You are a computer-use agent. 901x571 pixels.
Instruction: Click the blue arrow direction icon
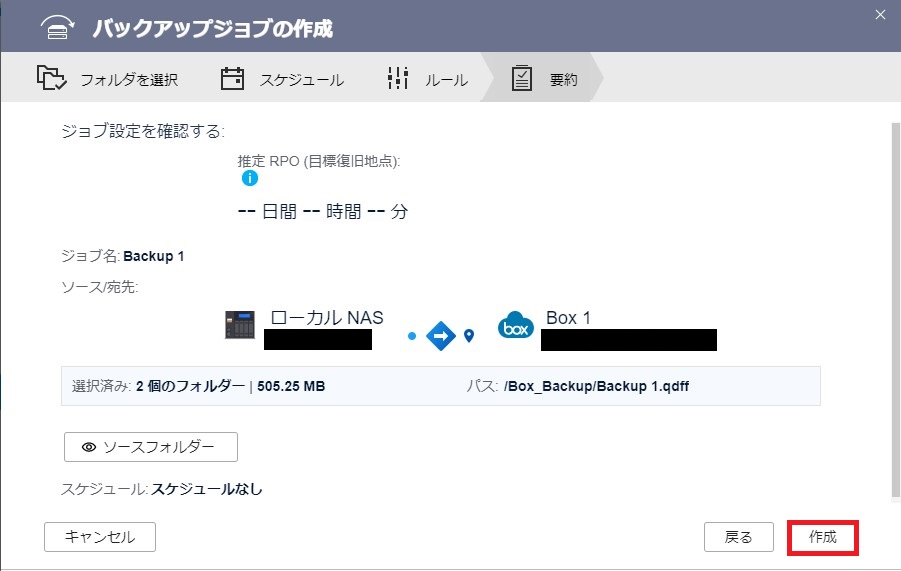tap(441, 336)
